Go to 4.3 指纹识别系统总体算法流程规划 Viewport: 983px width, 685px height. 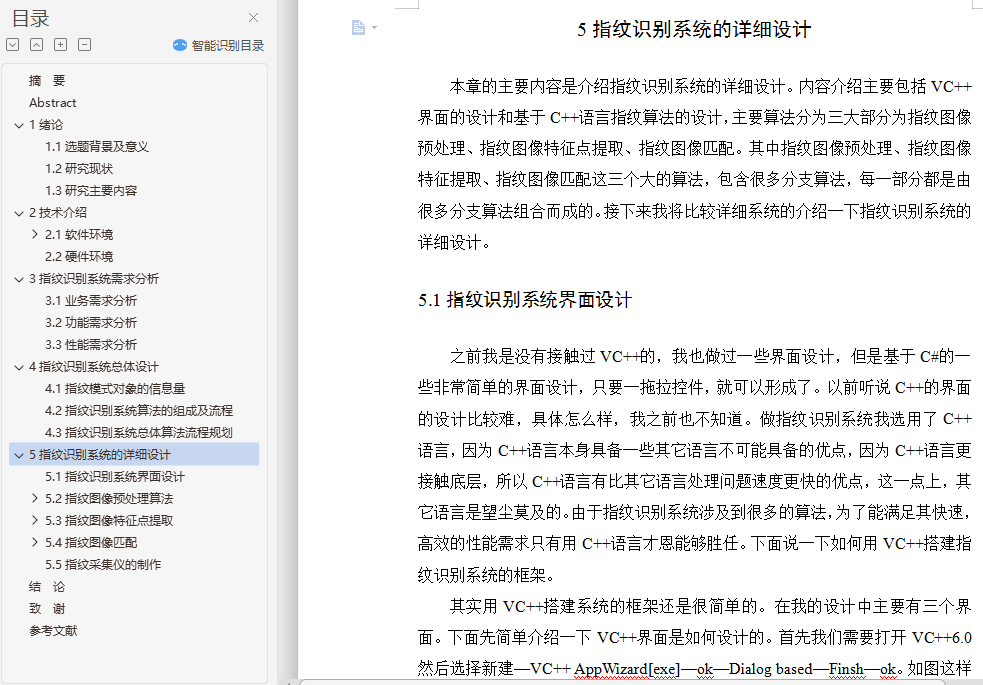point(139,432)
